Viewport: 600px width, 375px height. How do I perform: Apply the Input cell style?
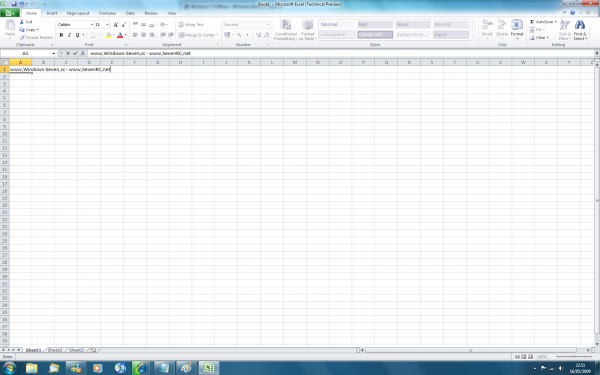pyautogui.click(x=451, y=34)
